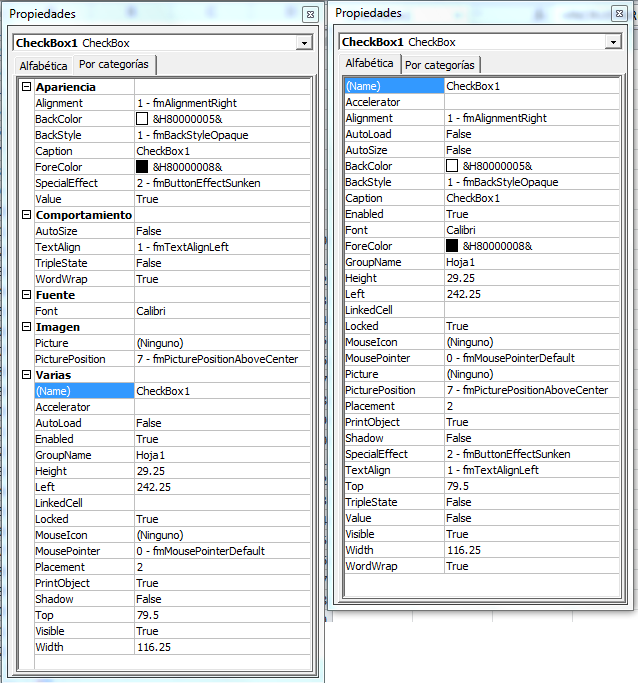Select Por categorías tab in left panel
This screenshot has height=683, width=638.
click(x=114, y=64)
